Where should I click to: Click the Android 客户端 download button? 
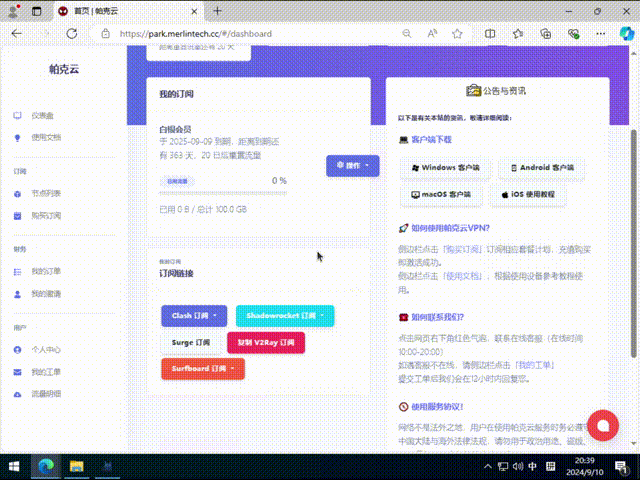click(542, 168)
